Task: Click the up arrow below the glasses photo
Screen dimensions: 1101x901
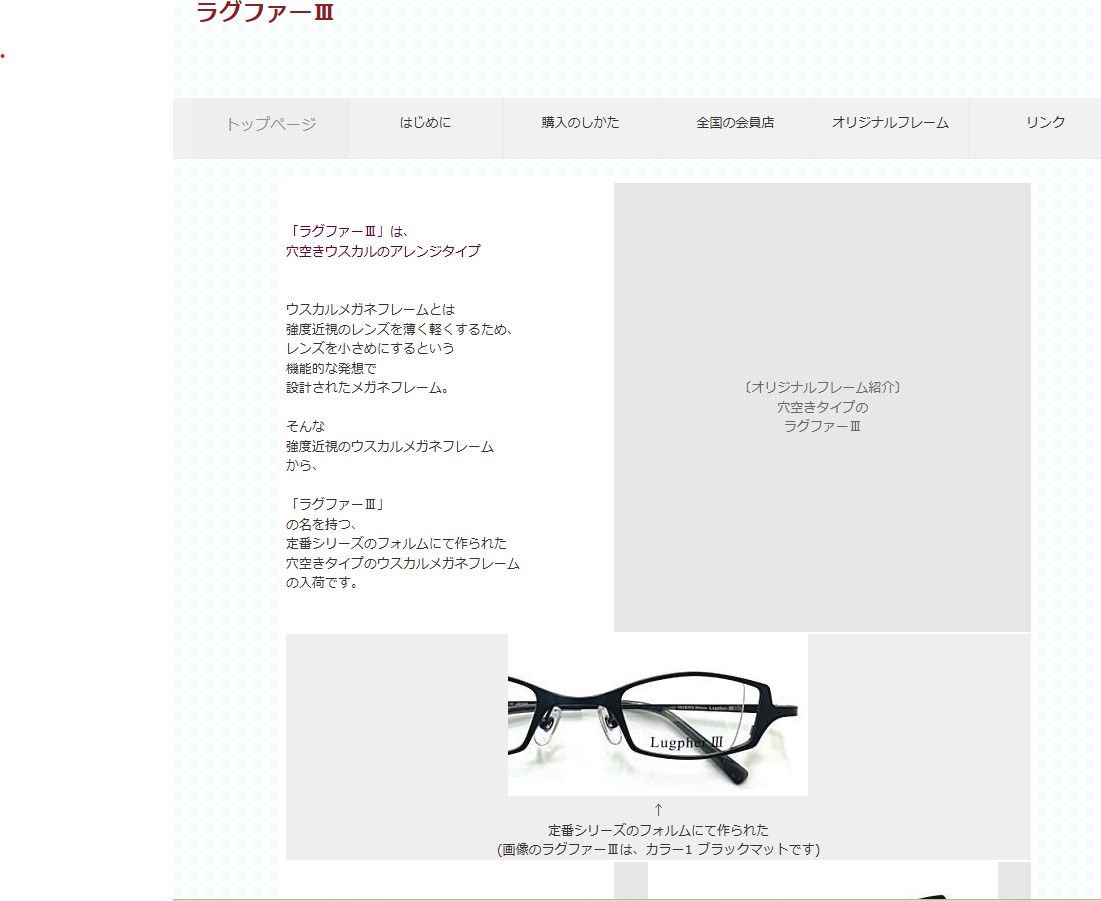Action: coord(658,810)
